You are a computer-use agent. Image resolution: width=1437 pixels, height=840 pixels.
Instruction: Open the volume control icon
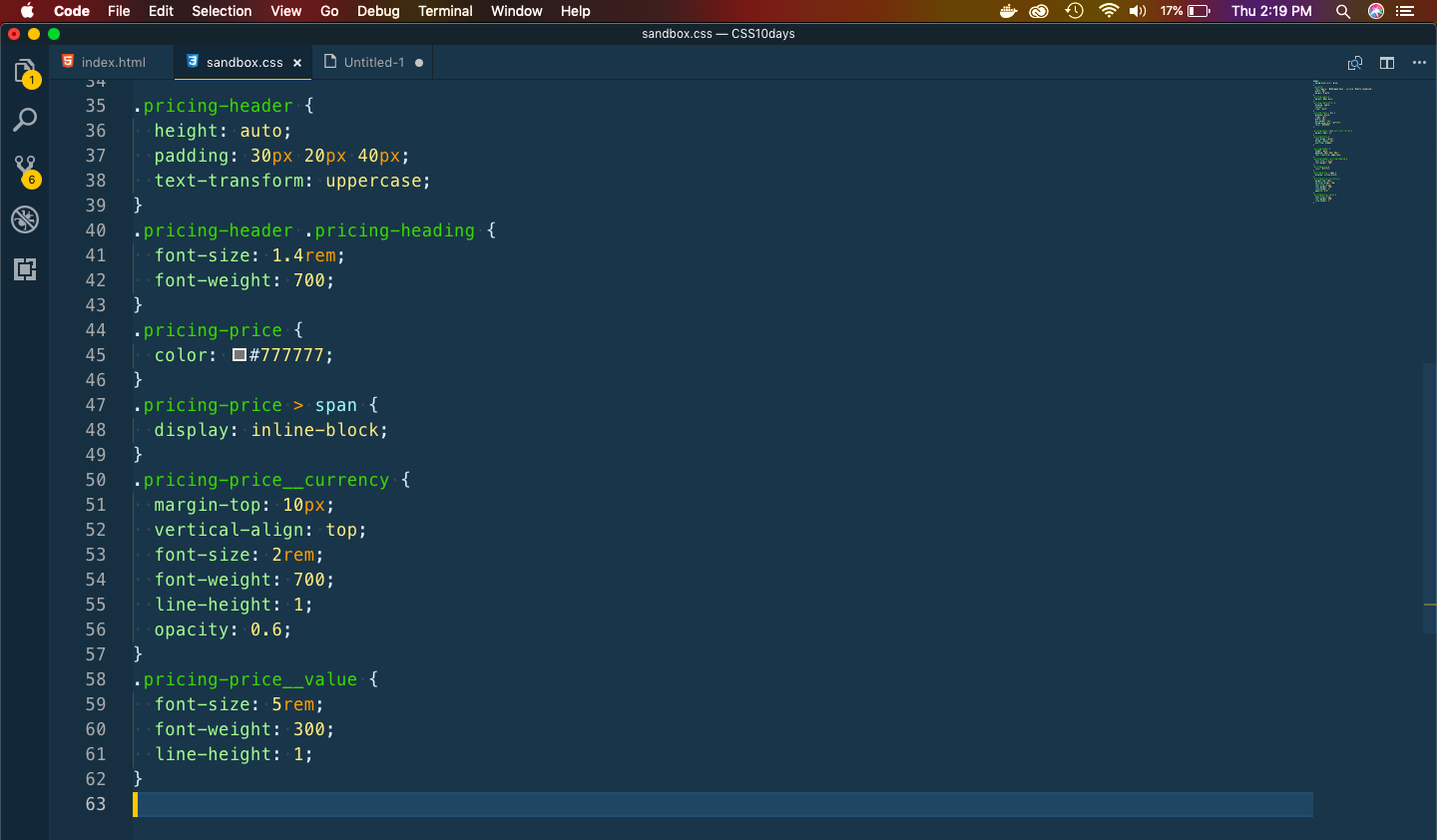[1138, 11]
